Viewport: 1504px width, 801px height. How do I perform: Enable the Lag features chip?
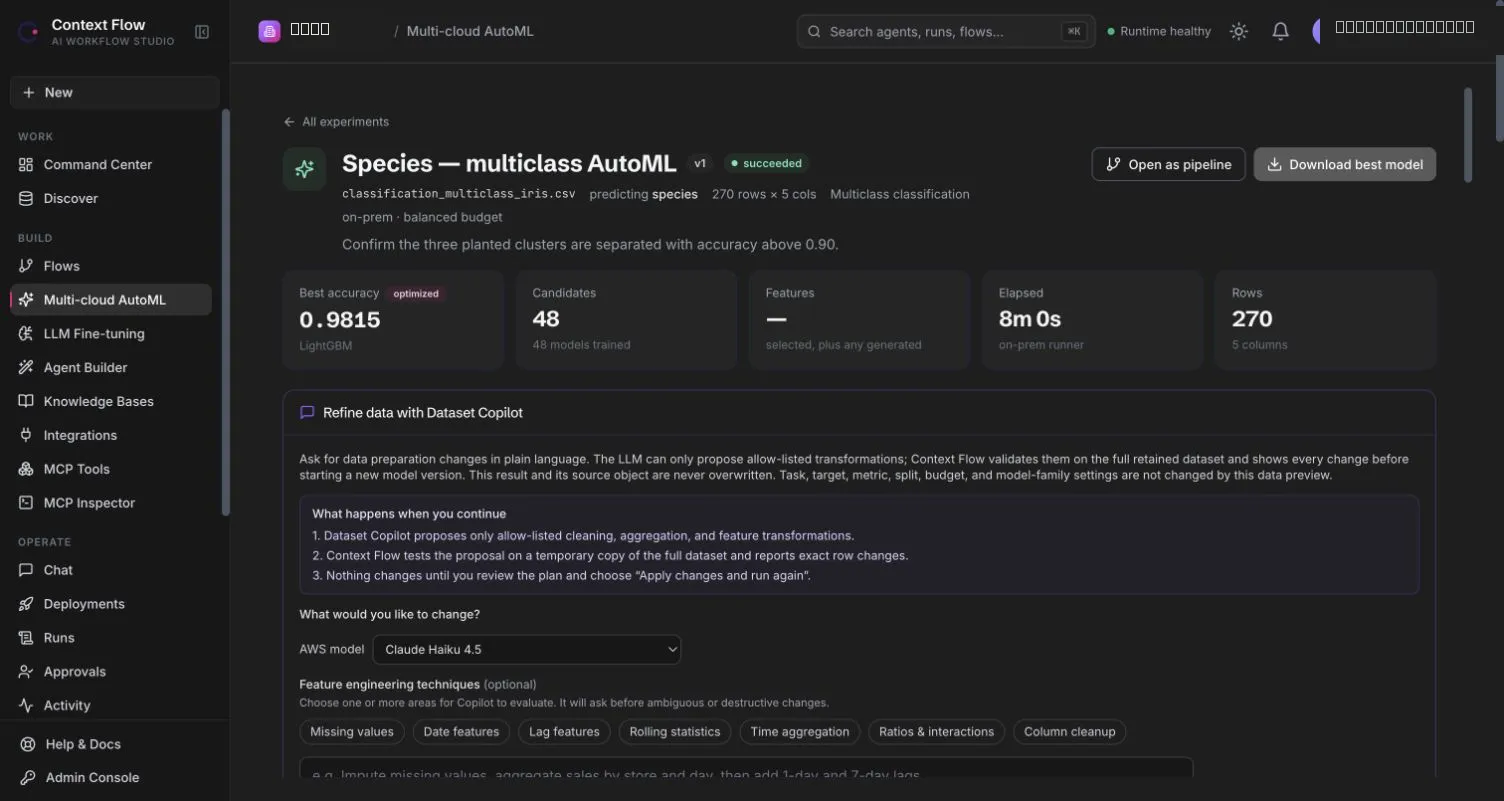564,732
